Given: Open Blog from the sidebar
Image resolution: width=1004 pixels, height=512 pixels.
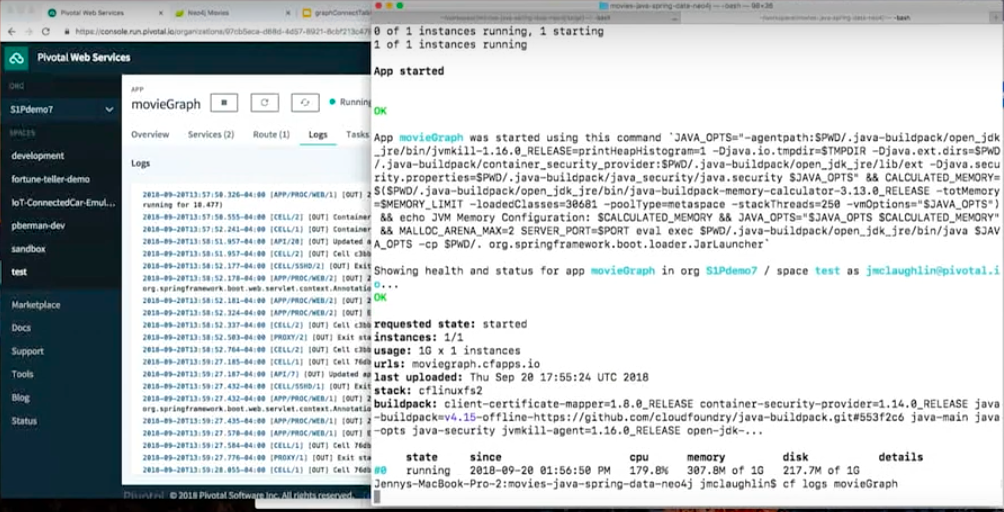Looking at the screenshot, I should pyautogui.click(x=20, y=397).
